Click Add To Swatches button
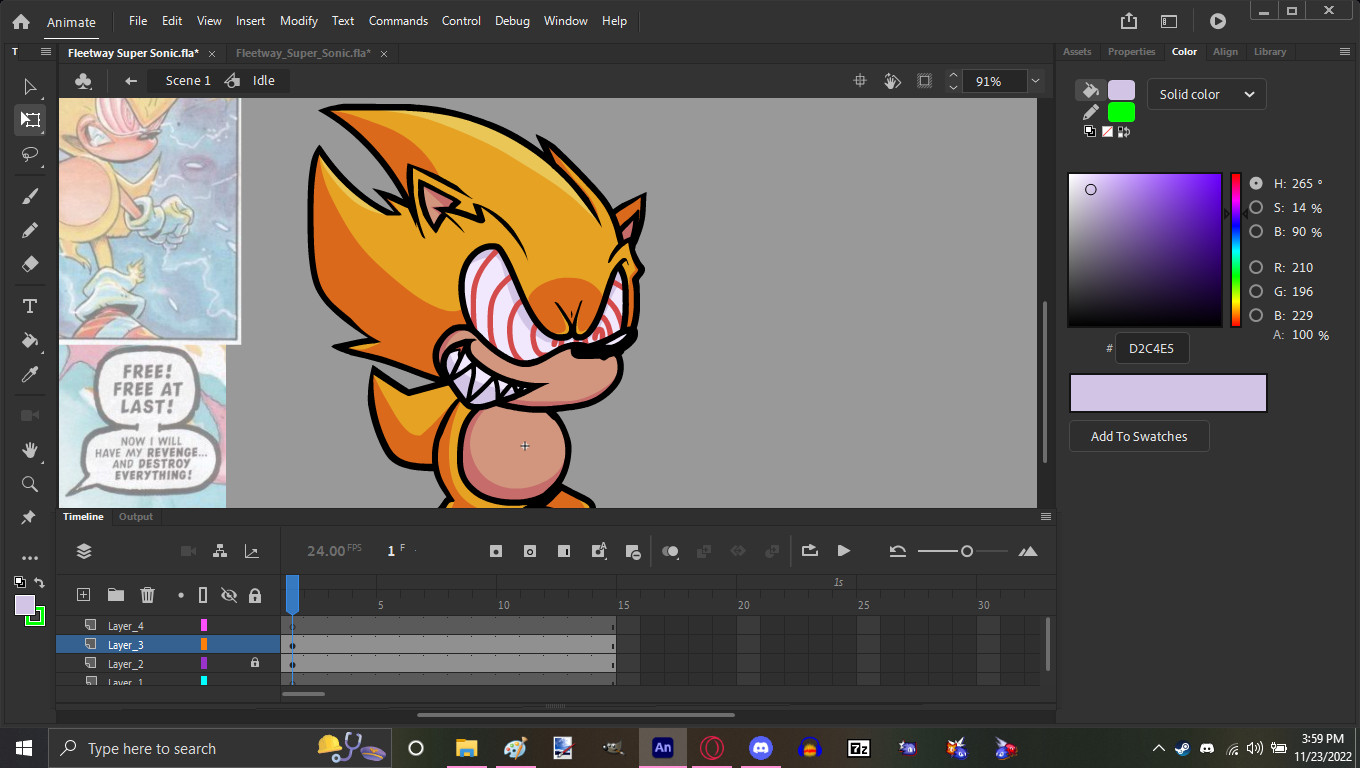 click(1139, 436)
